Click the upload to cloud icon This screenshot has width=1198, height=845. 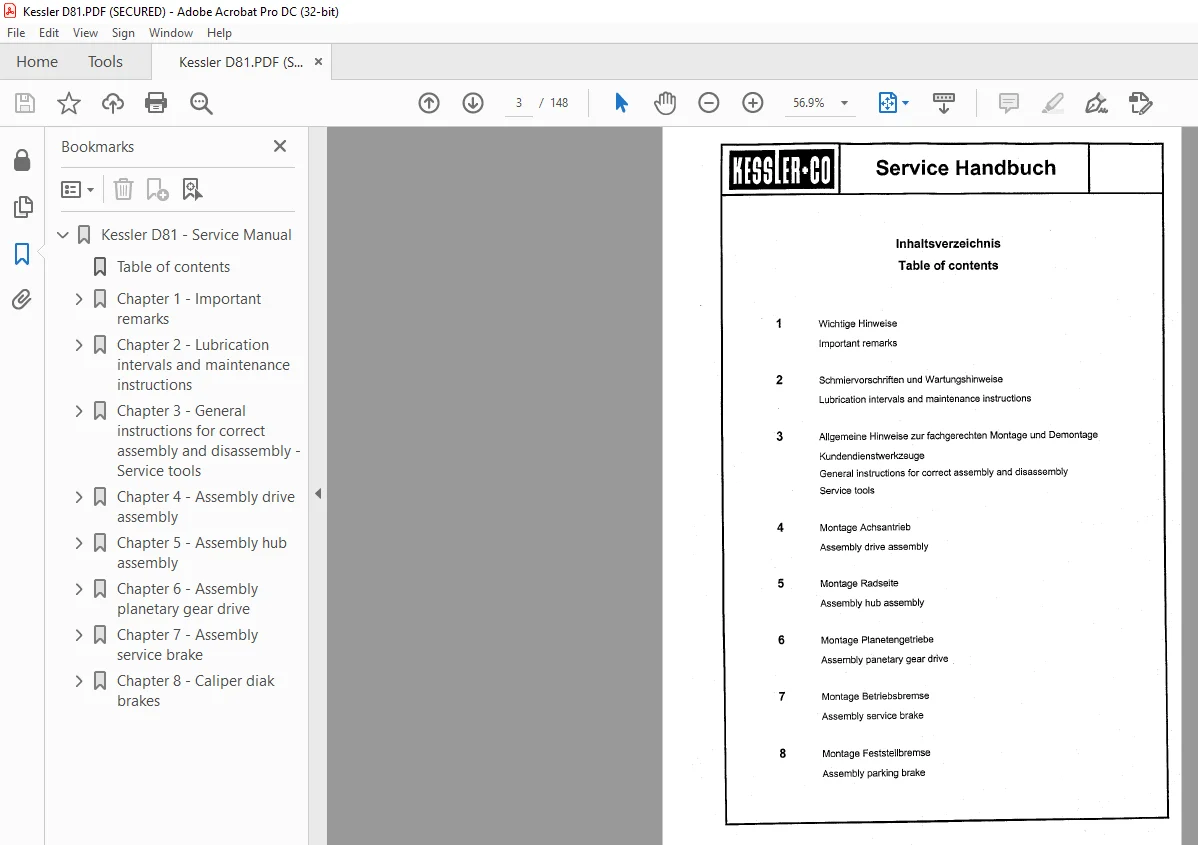113,103
